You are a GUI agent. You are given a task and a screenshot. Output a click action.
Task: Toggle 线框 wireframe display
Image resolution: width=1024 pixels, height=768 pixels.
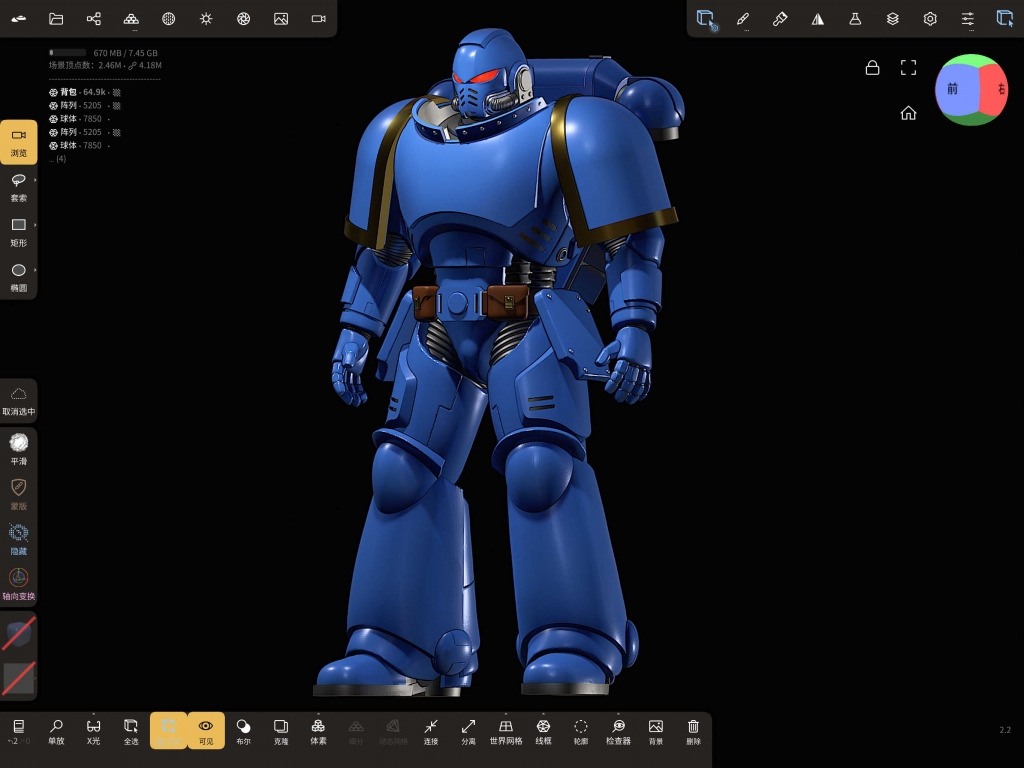(x=543, y=731)
